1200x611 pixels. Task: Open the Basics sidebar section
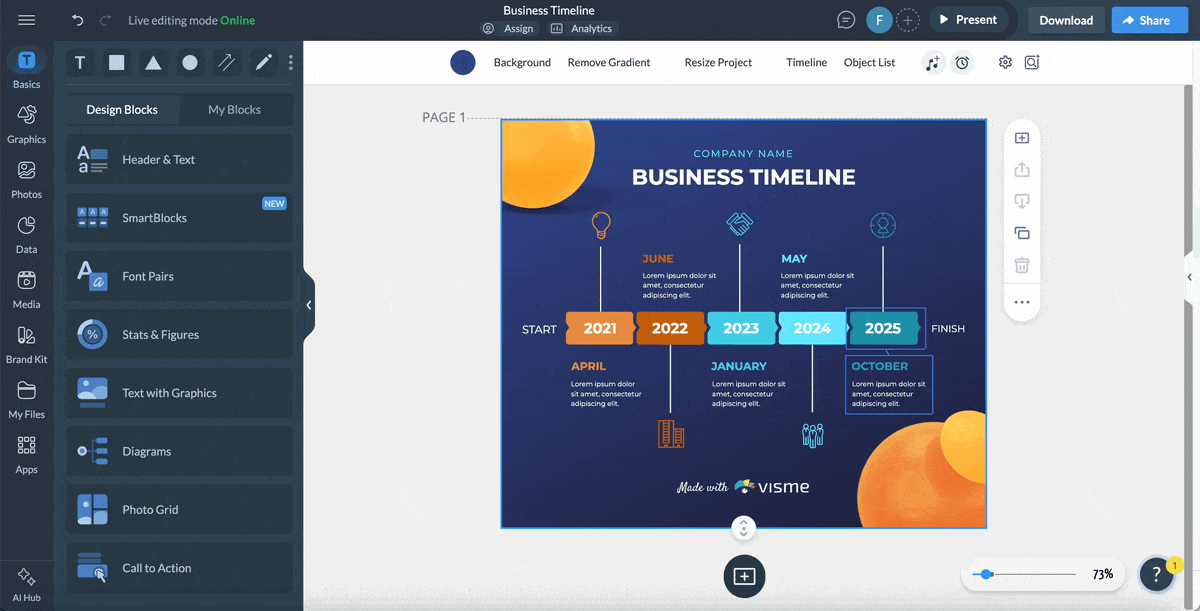pos(27,70)
